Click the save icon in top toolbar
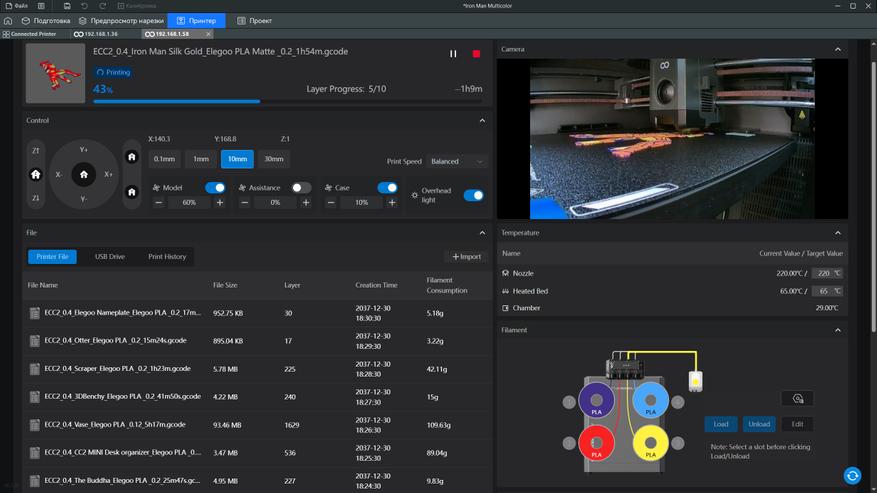Viewport: 877px width, 493px height. 66,6
